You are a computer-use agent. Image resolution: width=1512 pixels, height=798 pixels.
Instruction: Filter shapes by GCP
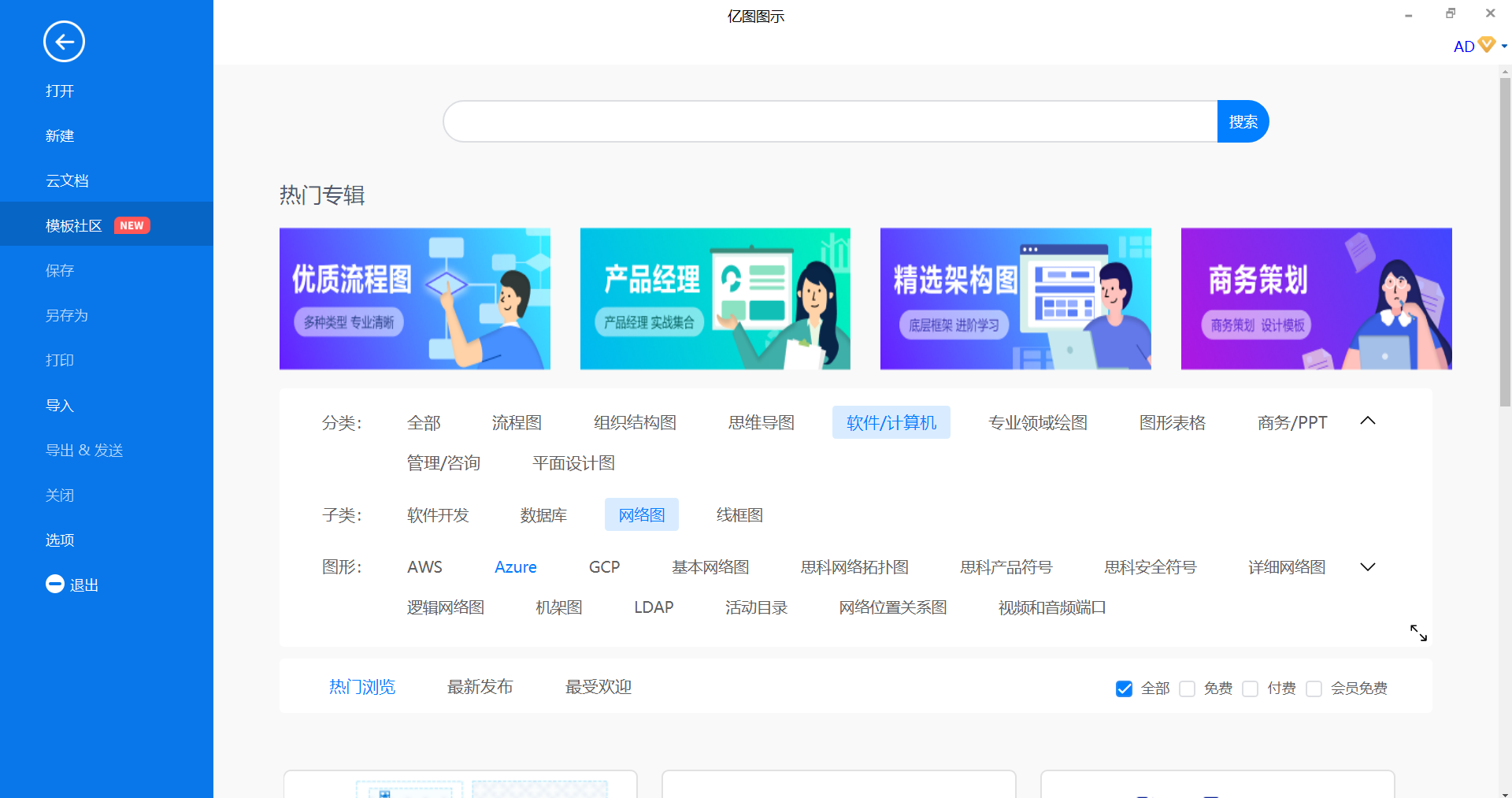tap(605, 567)
